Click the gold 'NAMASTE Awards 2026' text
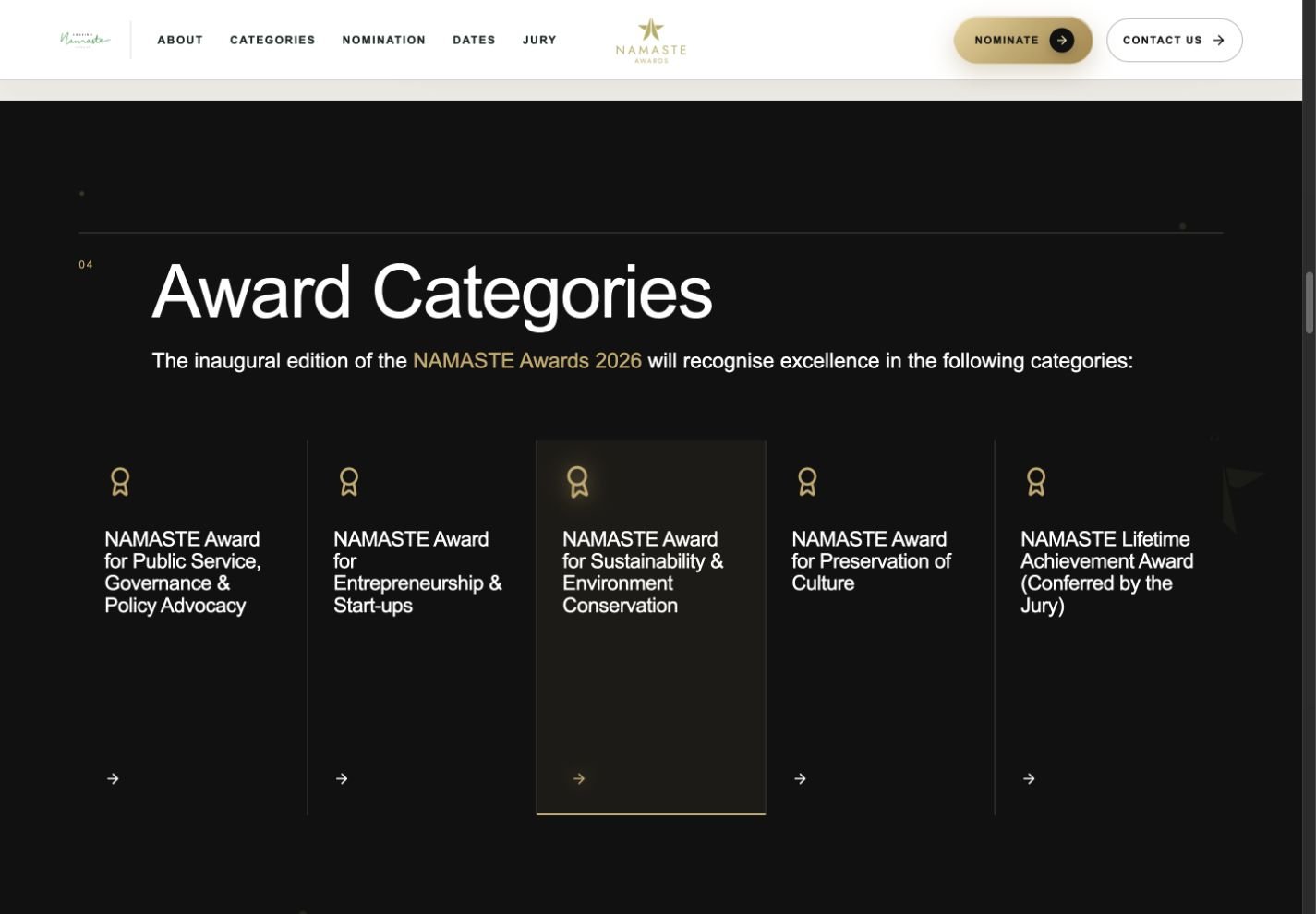 tap(527, 361)
